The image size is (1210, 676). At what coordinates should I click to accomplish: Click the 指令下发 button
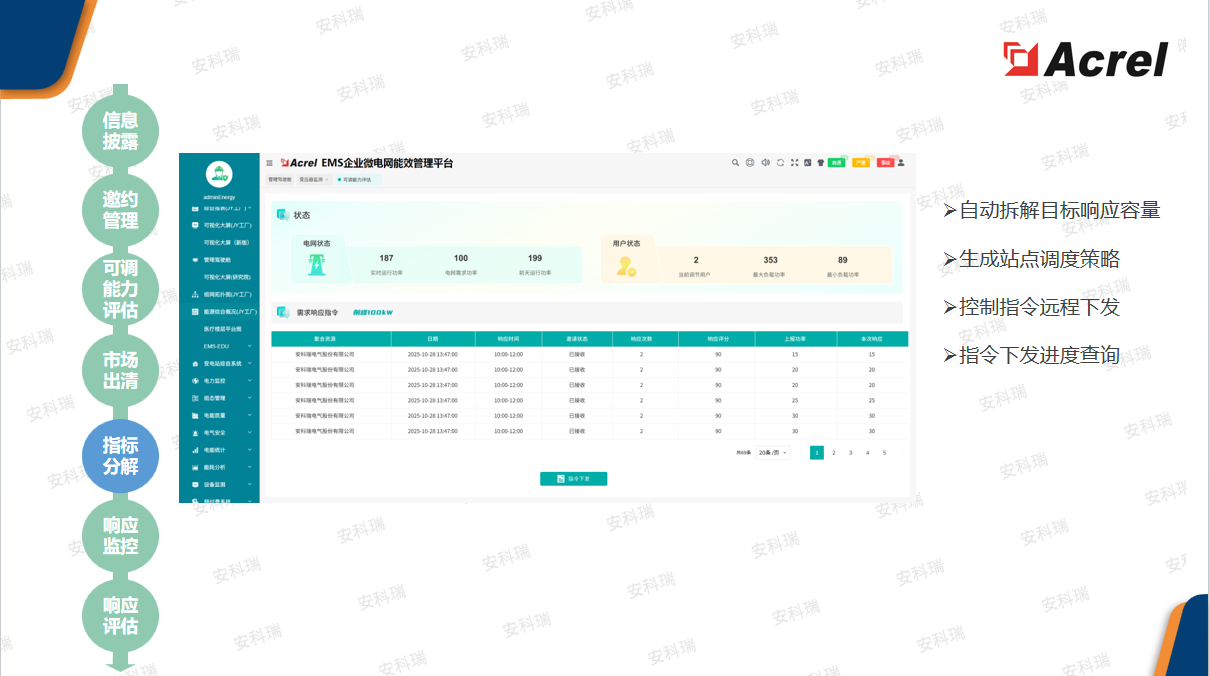pyautogui.click(x=573, y=479)
